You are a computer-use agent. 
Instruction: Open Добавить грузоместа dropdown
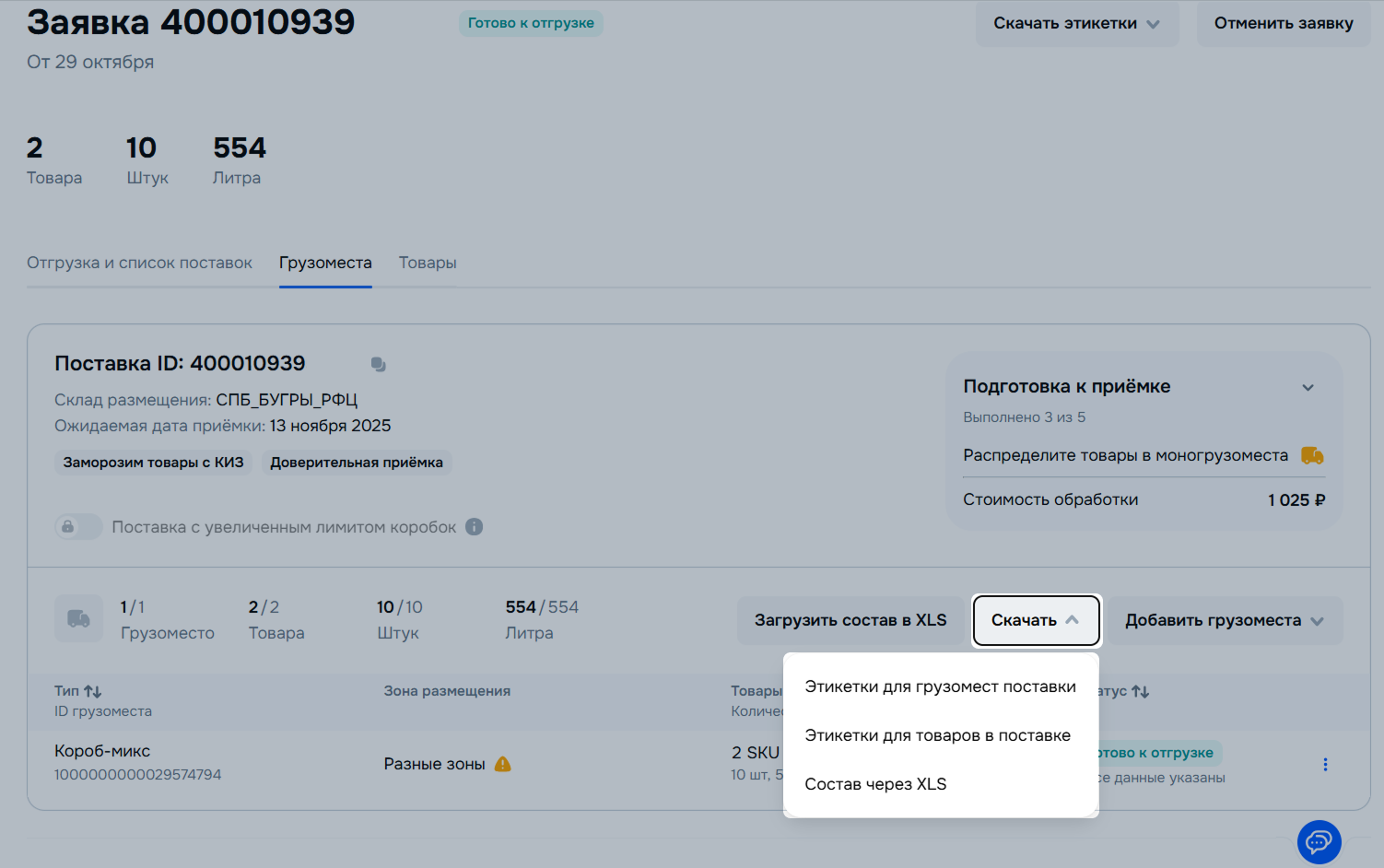pyautogui.click(x=1224, y=620)
